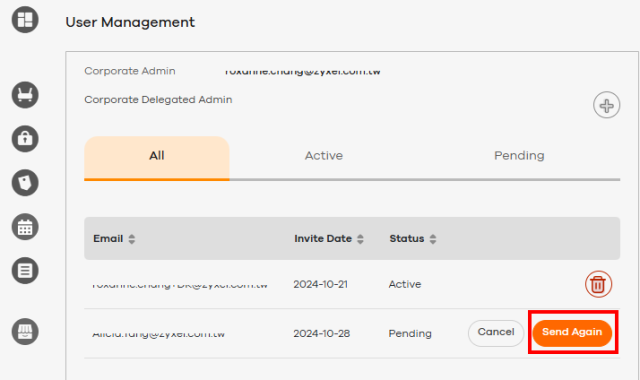Sort by Email column arrows

pyautogui.click(x=131, y=239)
